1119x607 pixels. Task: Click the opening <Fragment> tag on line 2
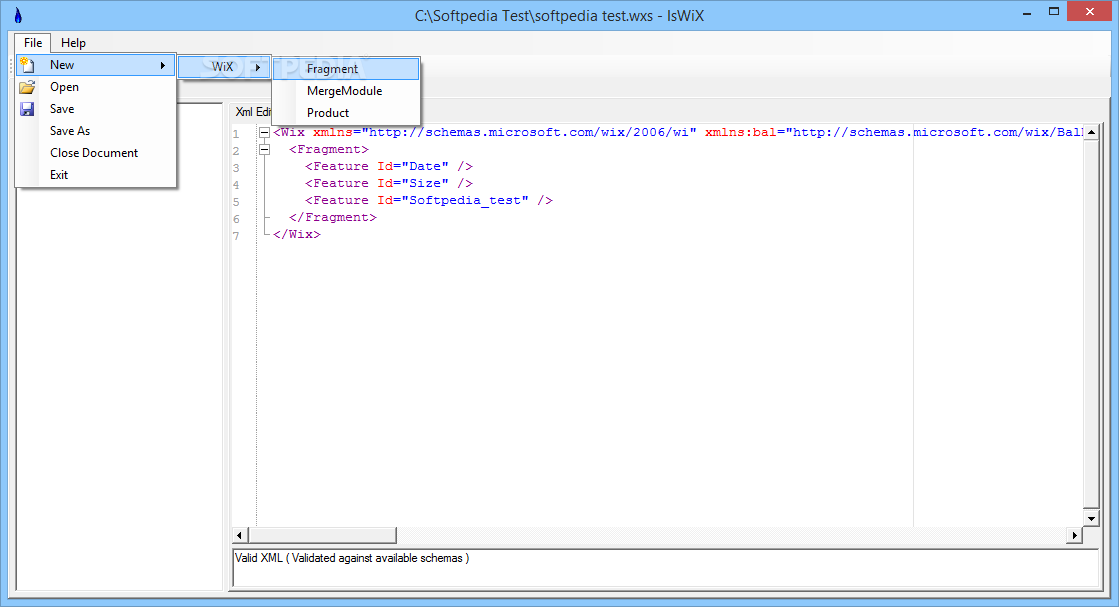(x=329, y=150)
